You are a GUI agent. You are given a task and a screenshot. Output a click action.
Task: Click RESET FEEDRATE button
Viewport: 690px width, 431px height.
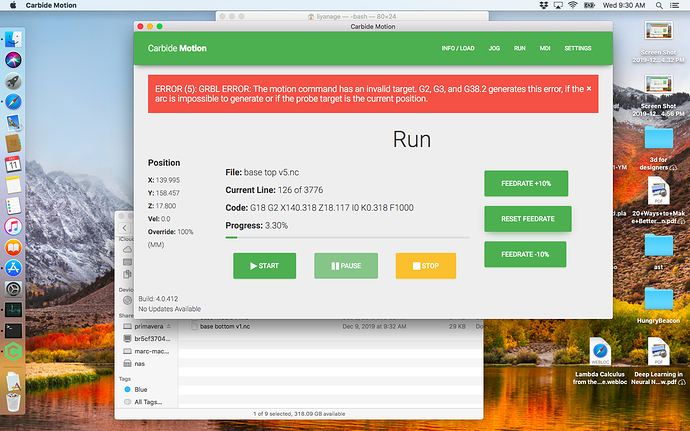[x=528, y=219]
